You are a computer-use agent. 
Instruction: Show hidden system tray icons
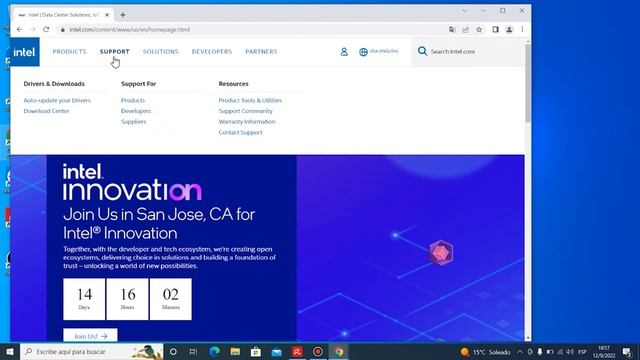[520, 351]
